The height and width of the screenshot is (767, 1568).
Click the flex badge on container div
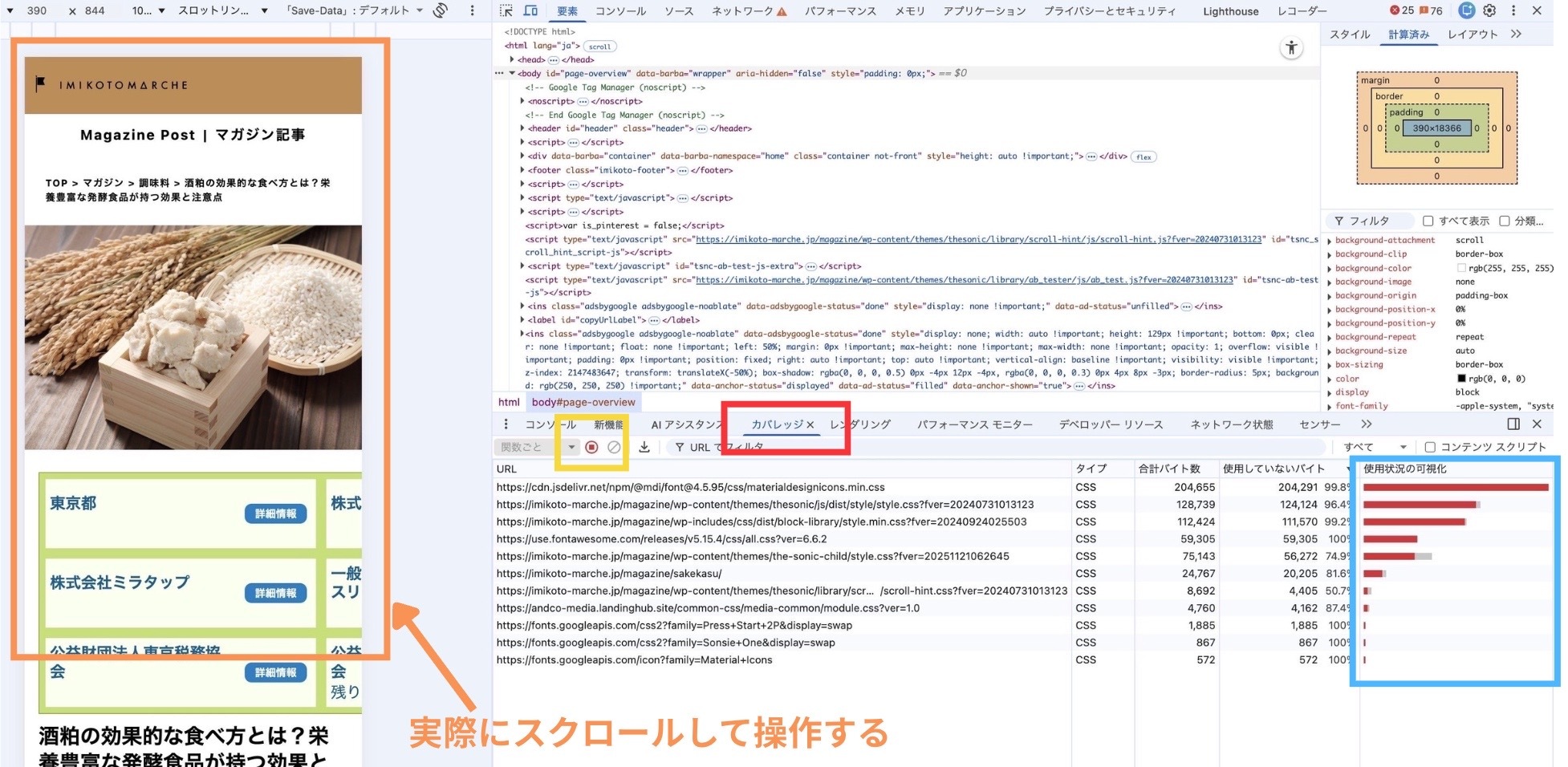1144,157
